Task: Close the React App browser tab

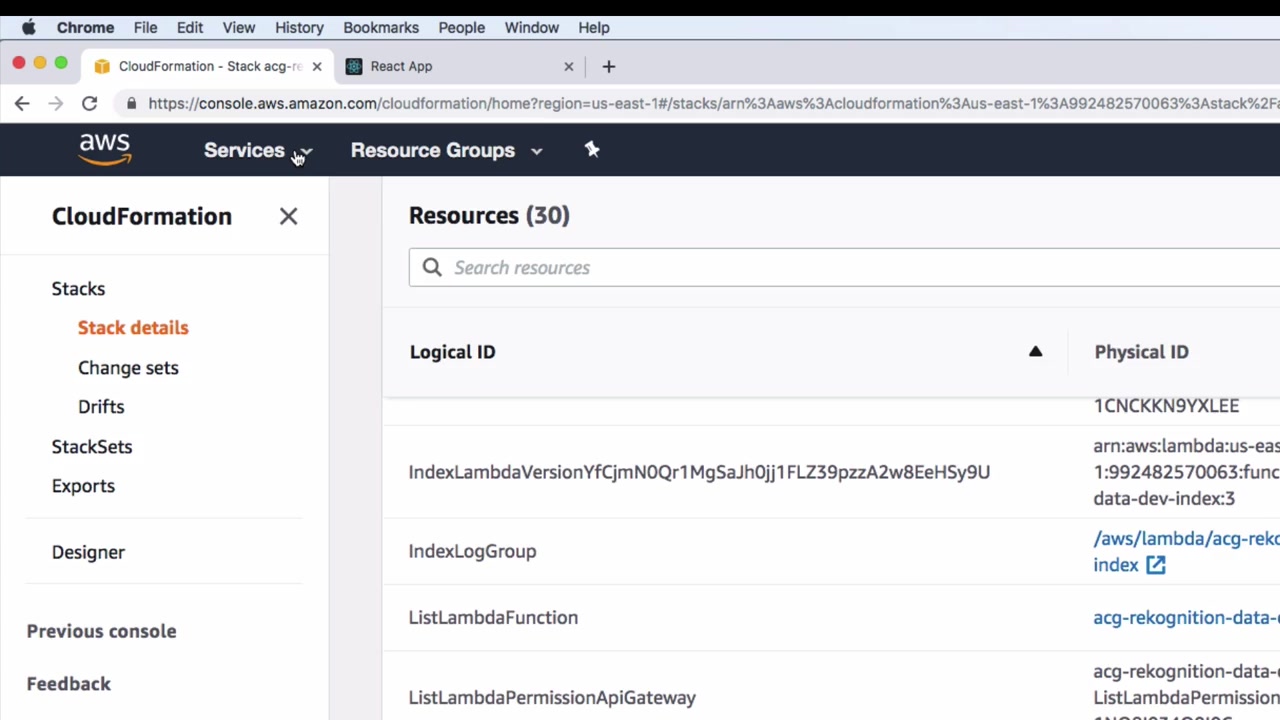Action: (569, 66)
